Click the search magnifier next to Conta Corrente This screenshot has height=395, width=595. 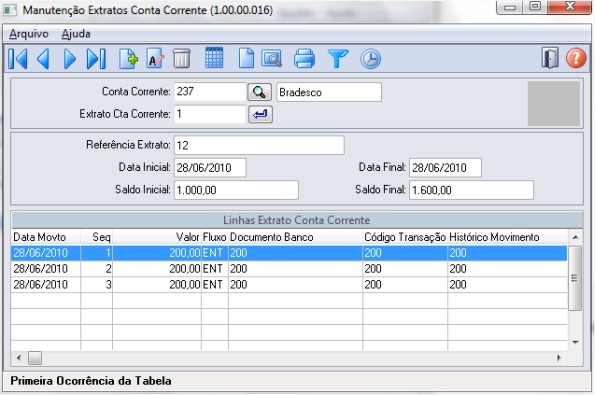click(x=260, y=92)
